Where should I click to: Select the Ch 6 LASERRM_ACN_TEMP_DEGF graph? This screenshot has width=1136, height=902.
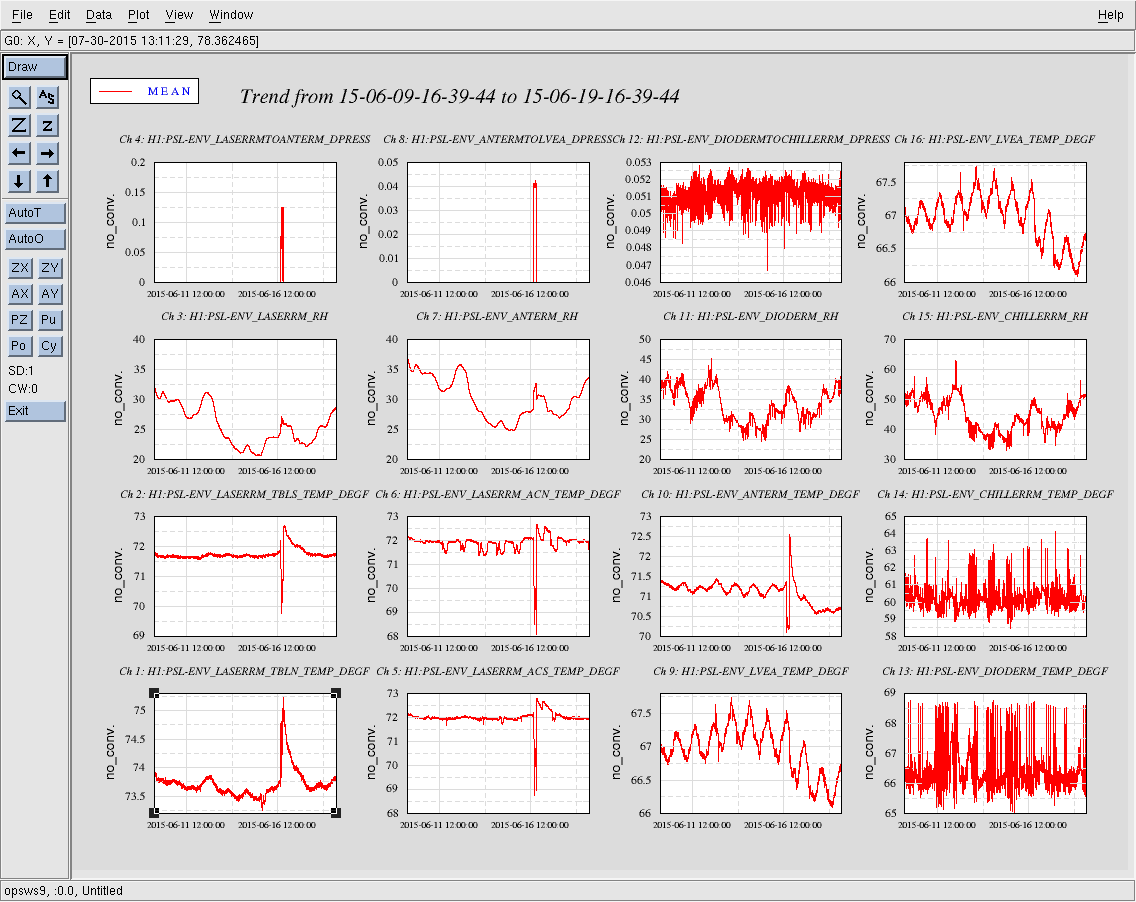tap(498, 577)
